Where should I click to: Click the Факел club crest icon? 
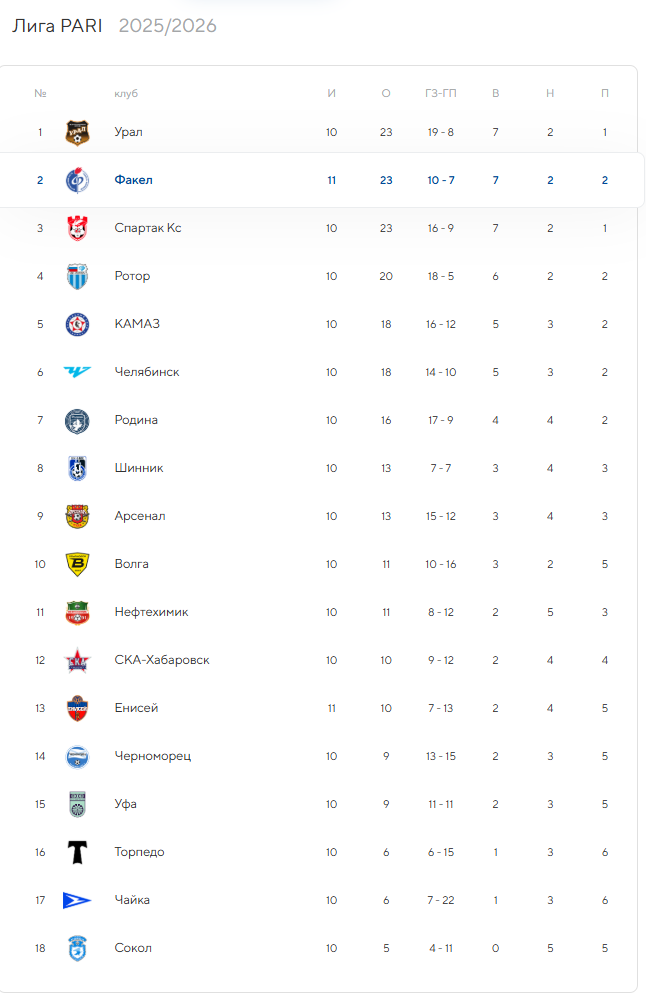(x=77, y=180)
